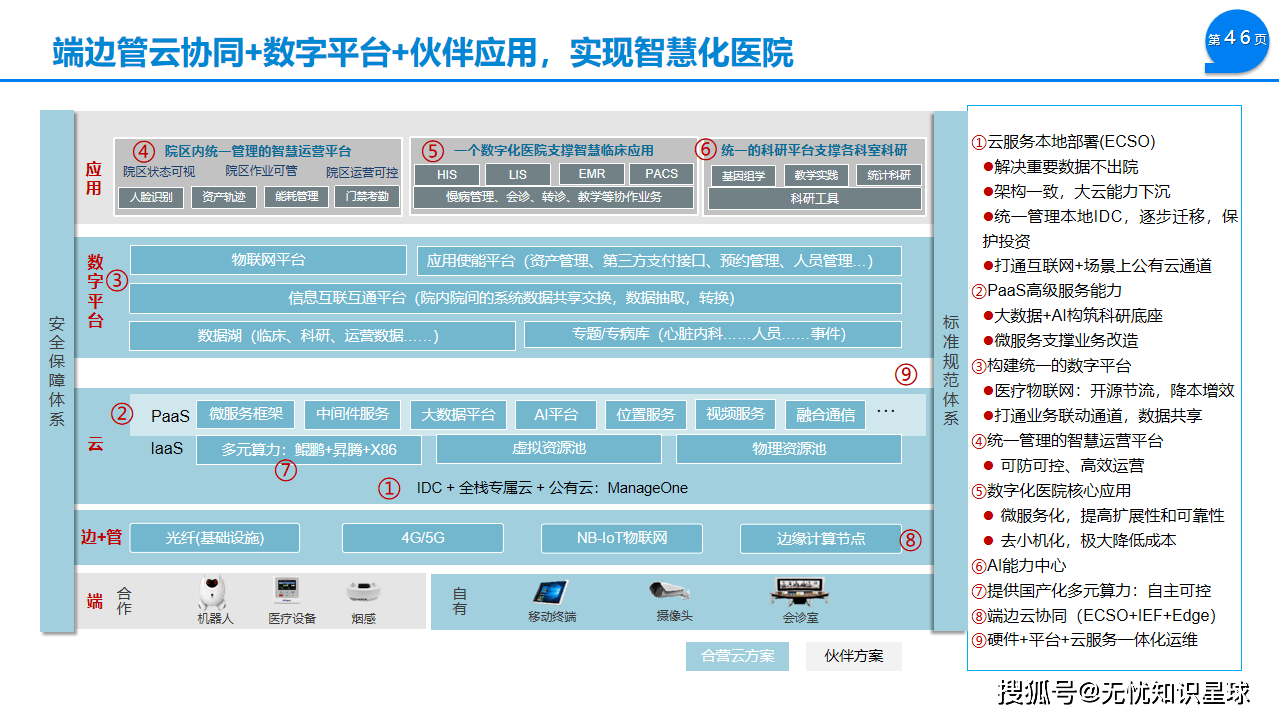Click the 4G/5G network box

423,538
